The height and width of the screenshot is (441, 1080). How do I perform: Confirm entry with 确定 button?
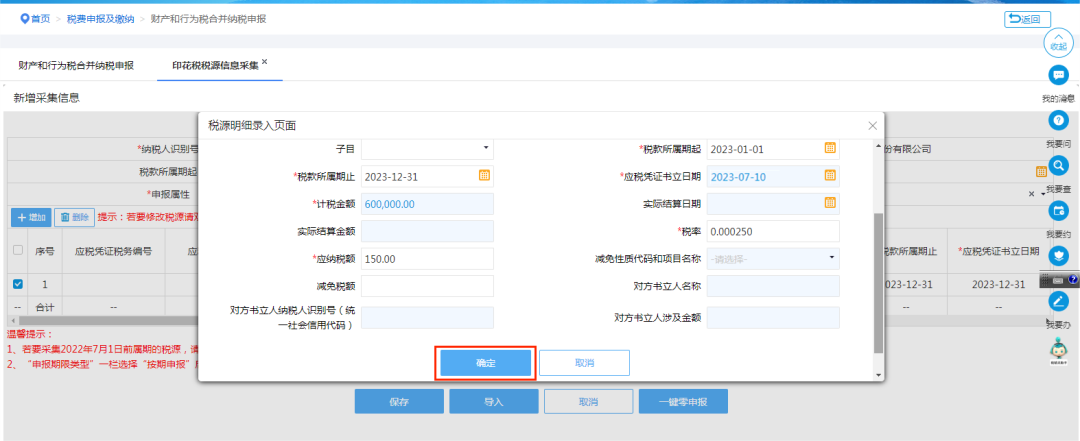[486, 363]
